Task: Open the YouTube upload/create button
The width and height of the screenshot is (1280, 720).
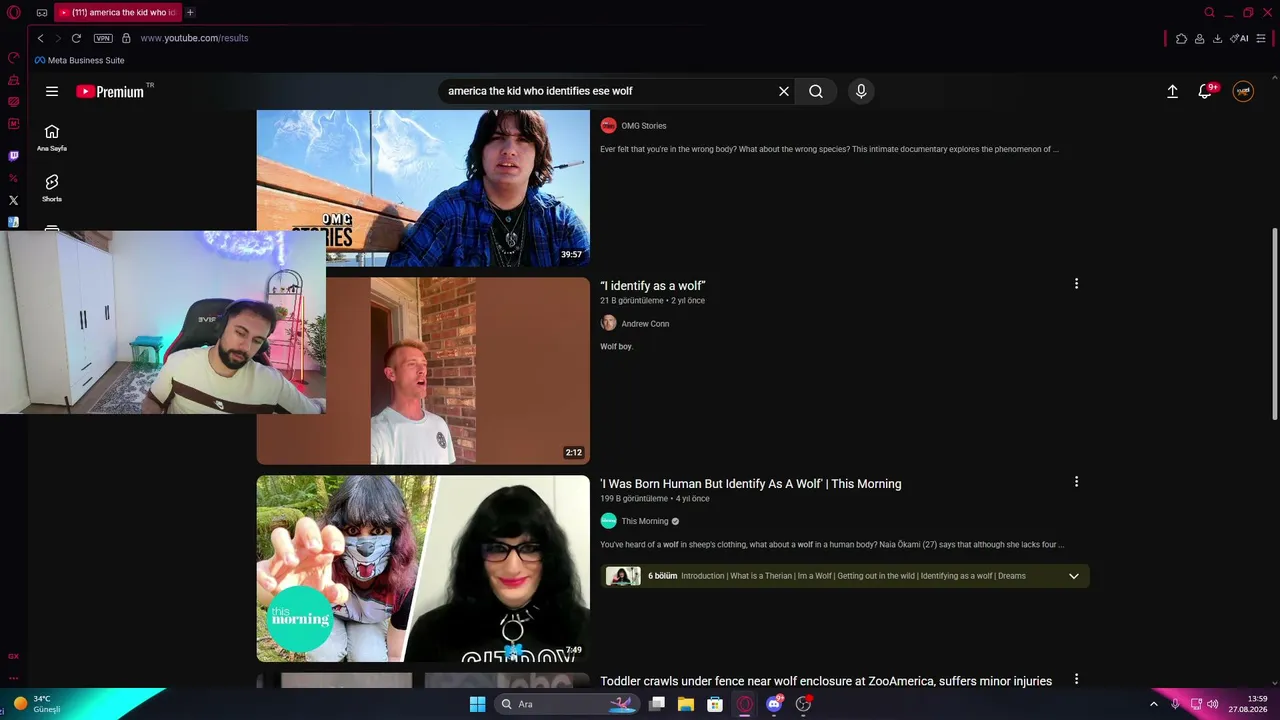Action: click(1173, 91)
